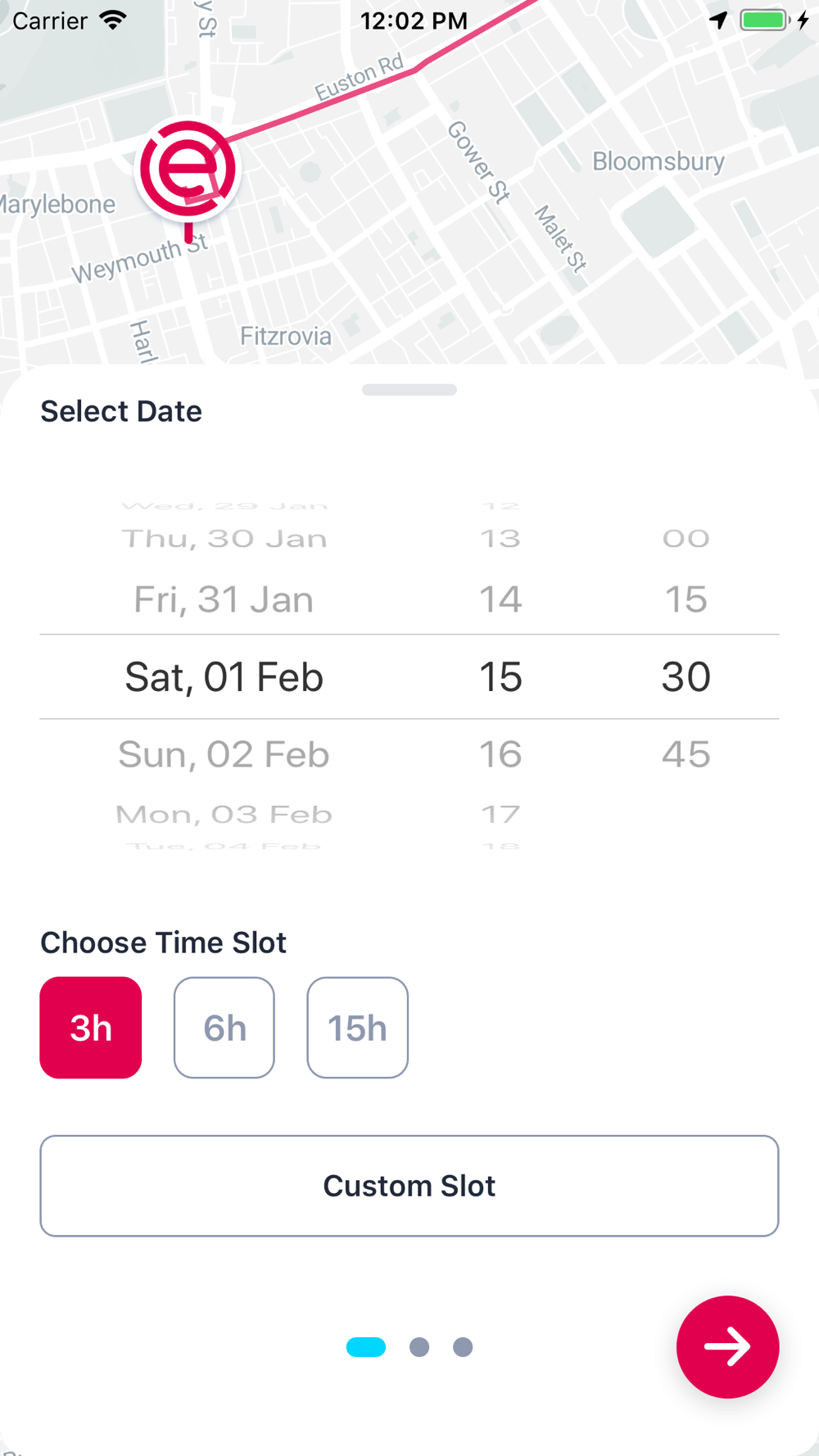Image resolution: width=819 pixels, height=1456 pixels.
Task: Pick minute 45 in the minutes wheel
Action: [686, 754]
